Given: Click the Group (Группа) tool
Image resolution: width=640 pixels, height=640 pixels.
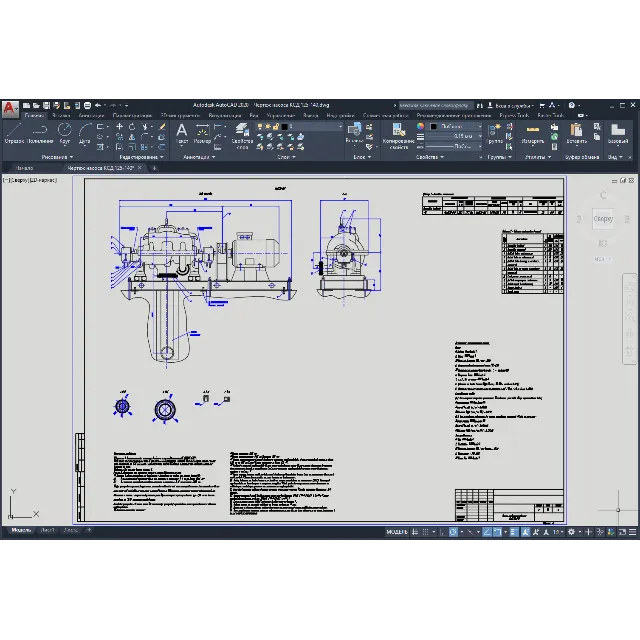Looking at the screenshot, I should point(494,134).
